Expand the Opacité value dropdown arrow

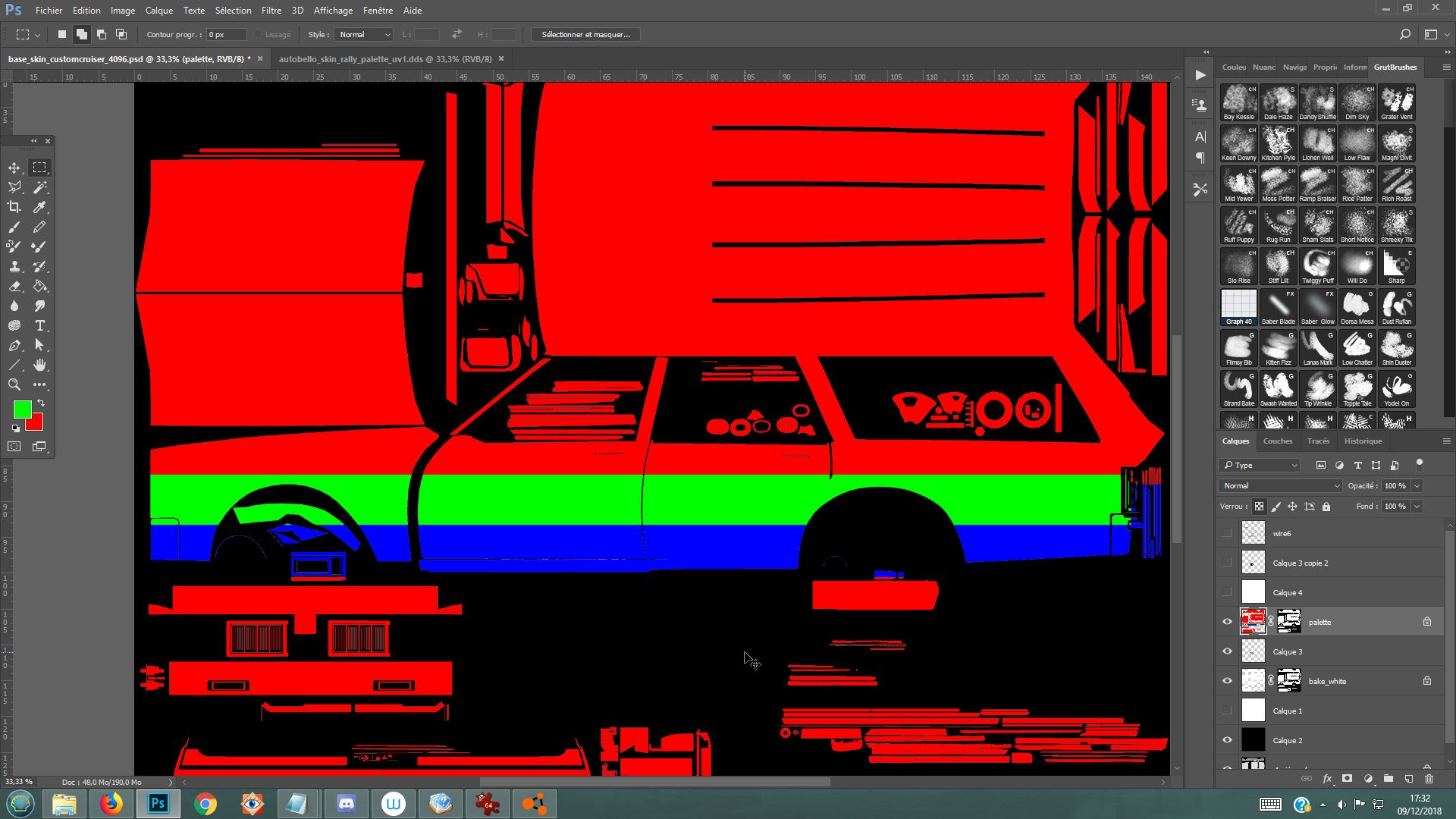tap(1417, 486)
